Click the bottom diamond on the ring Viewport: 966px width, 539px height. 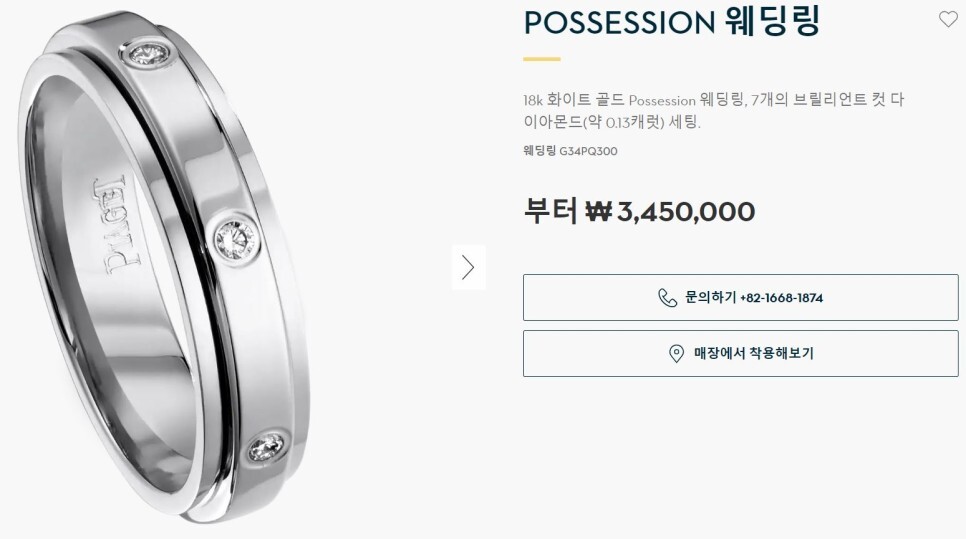267,447
